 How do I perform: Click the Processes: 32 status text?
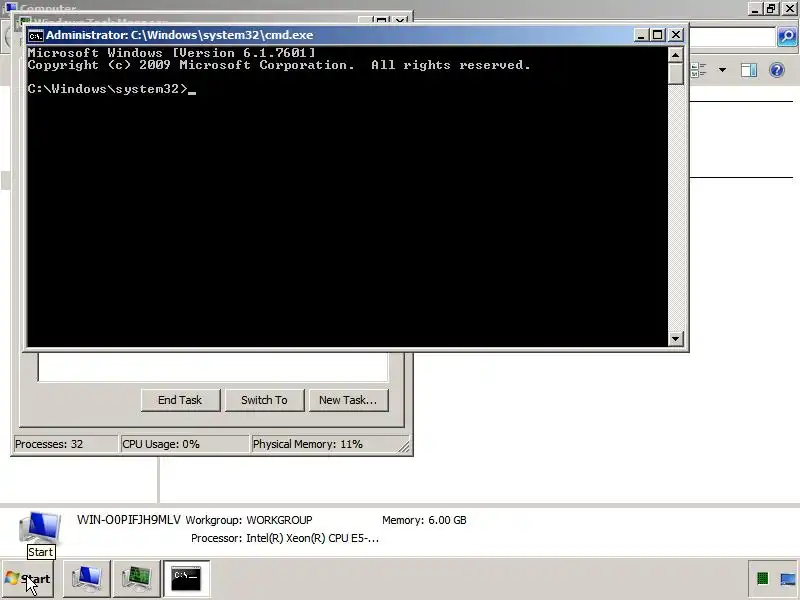49,444
